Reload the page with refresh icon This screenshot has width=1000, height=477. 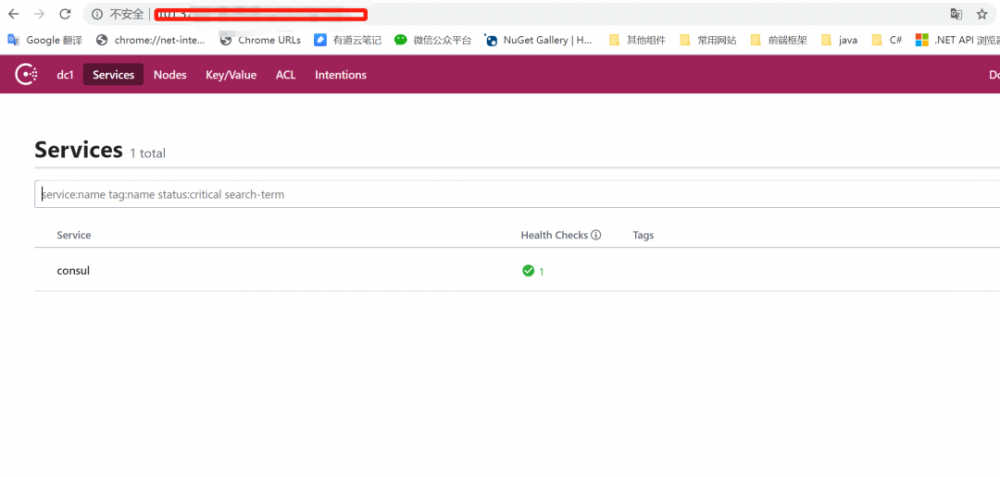tap(64, 14)
